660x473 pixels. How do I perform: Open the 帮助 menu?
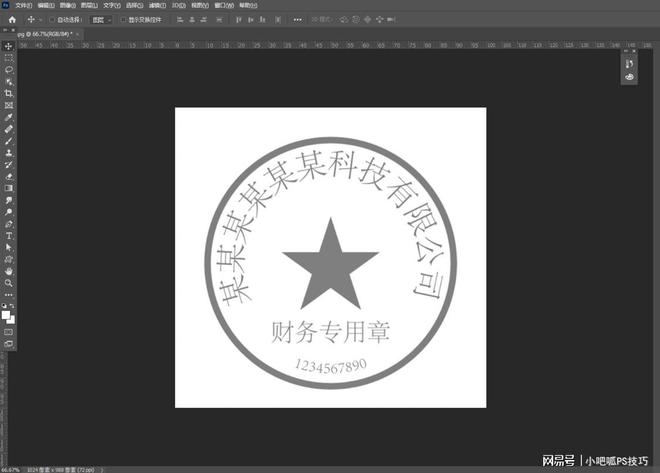[x=245, y=5]
